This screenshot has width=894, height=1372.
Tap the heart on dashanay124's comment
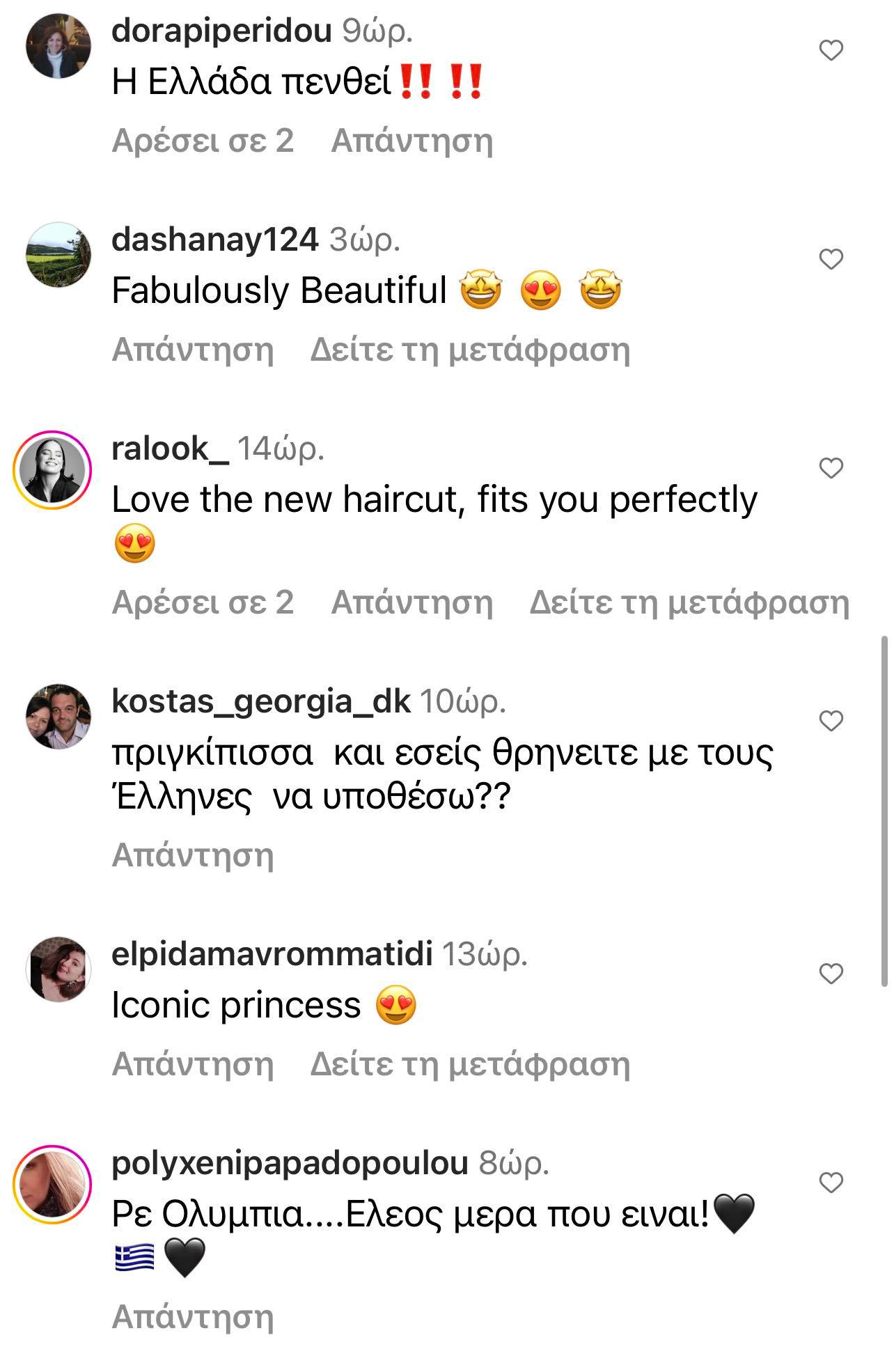831,260
